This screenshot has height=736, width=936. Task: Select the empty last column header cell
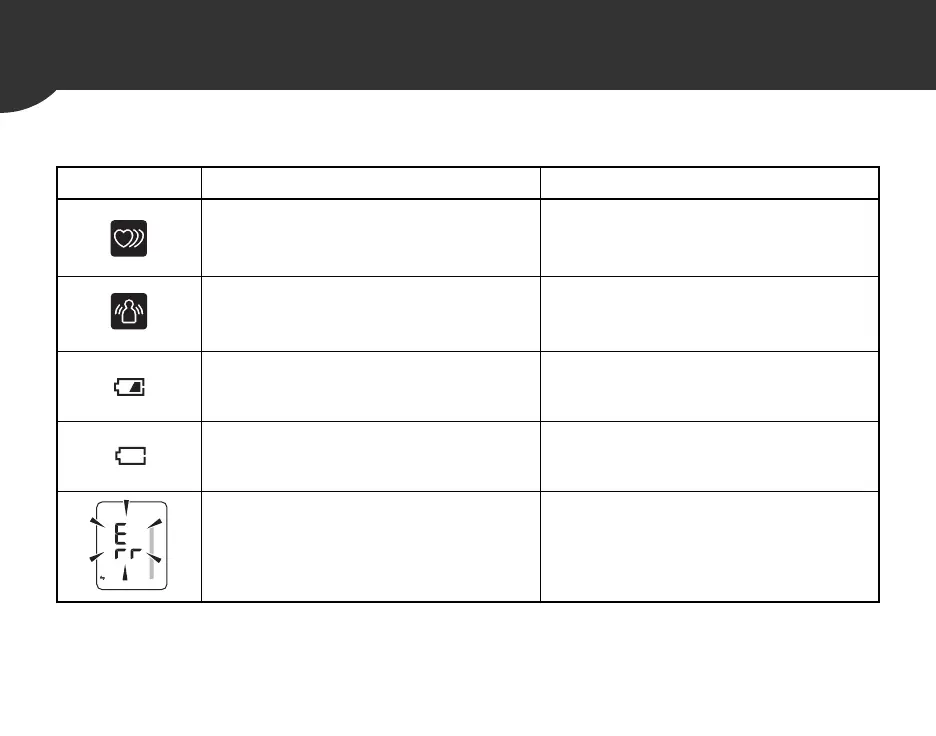(x=710, y=183)
